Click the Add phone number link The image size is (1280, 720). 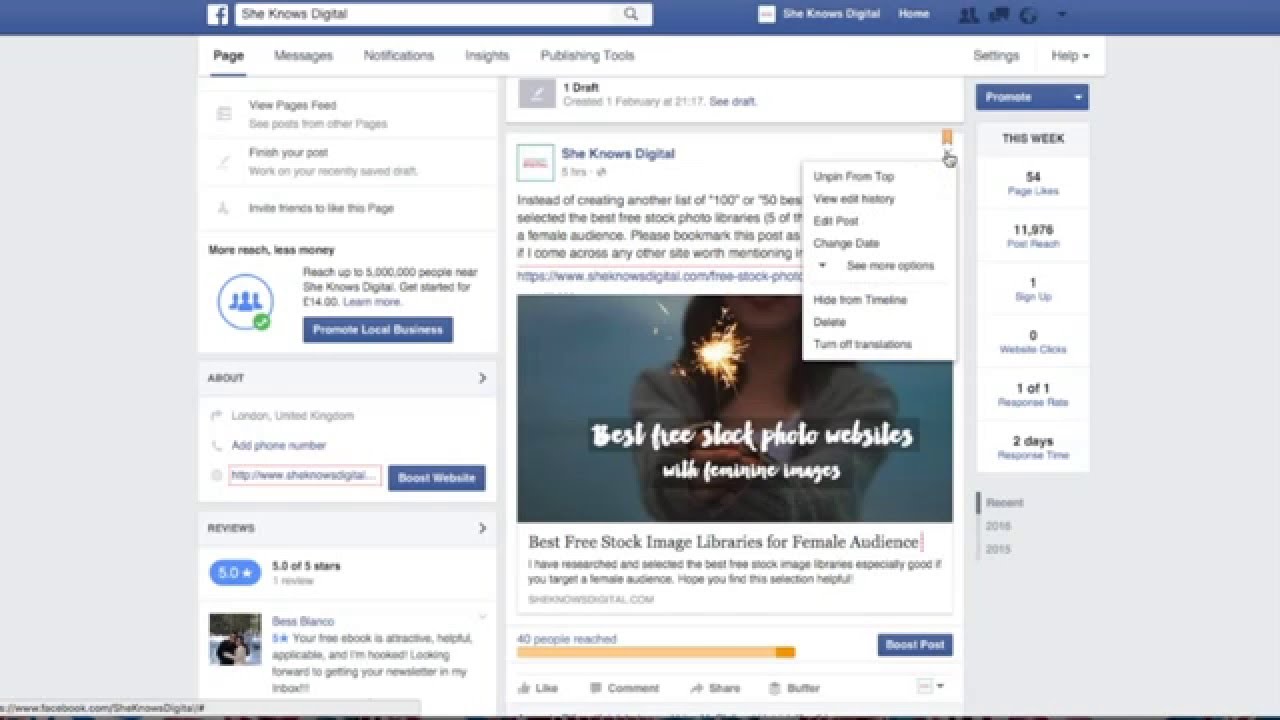(279, 446)
